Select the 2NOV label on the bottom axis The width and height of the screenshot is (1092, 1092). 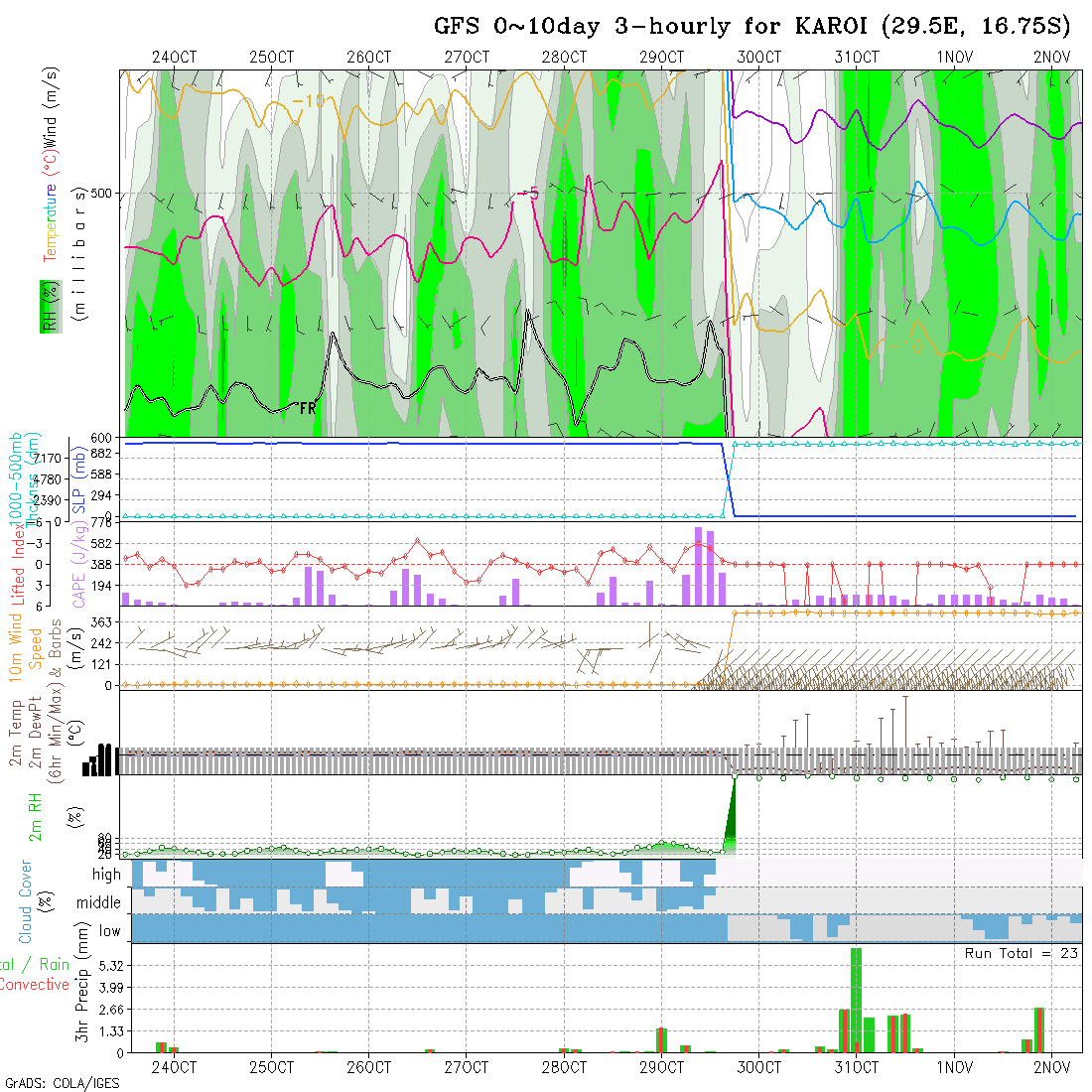[1051, 1067]
